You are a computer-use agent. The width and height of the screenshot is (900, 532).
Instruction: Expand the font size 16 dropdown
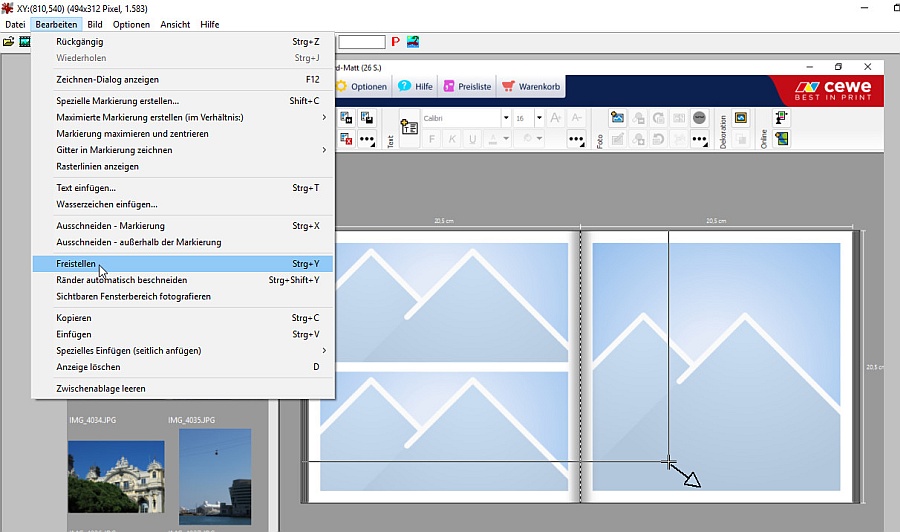pos(539,118)
